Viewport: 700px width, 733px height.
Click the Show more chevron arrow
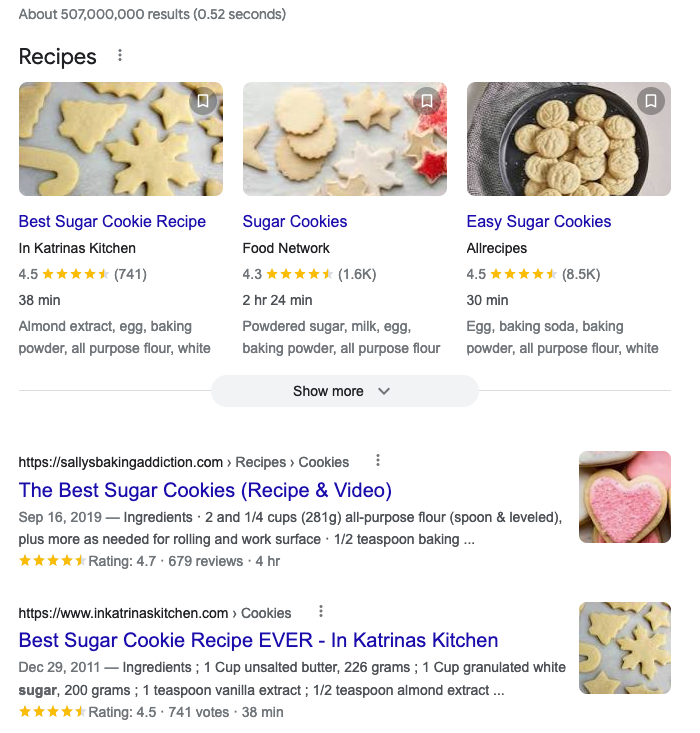384,391
